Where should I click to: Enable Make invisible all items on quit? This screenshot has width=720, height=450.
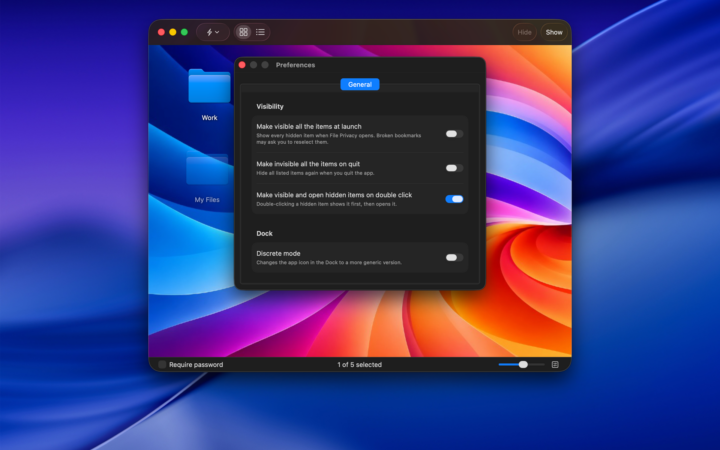[454, 168]
